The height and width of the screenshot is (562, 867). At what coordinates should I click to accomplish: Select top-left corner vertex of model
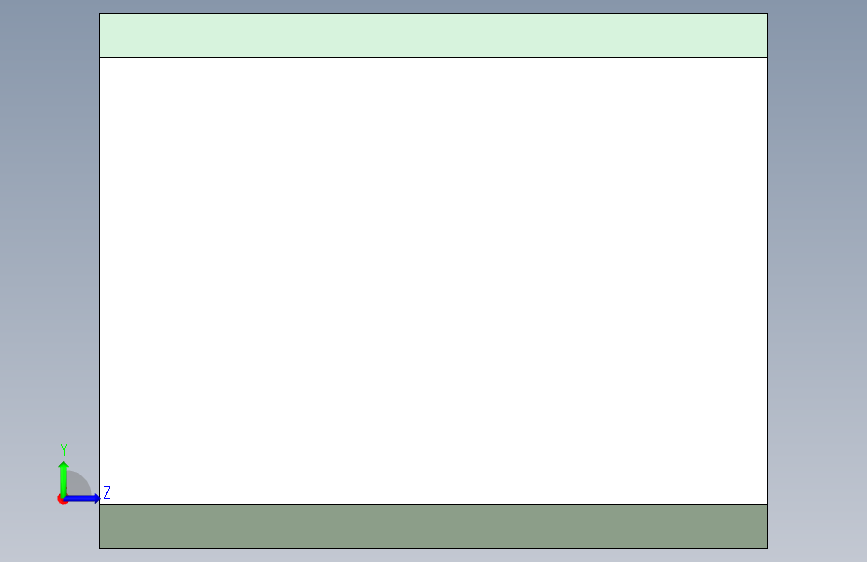(x=100, y=13)
